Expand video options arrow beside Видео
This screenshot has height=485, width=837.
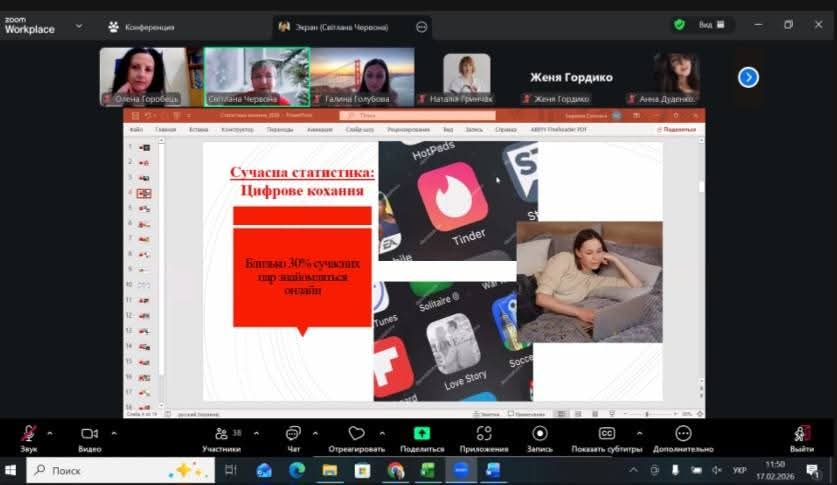[113, 433]
